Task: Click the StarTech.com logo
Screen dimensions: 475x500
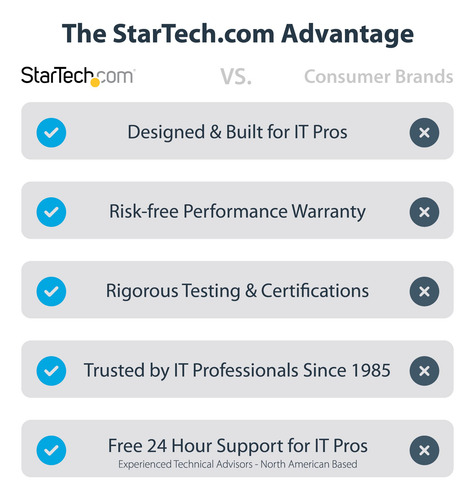Action: coord(78,76)
